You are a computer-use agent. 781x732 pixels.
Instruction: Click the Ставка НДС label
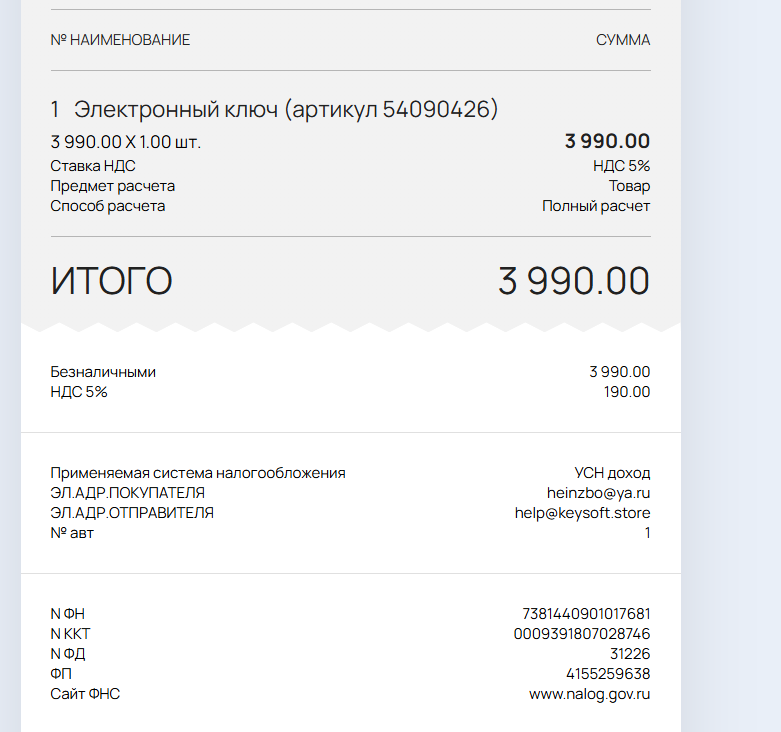93,166
